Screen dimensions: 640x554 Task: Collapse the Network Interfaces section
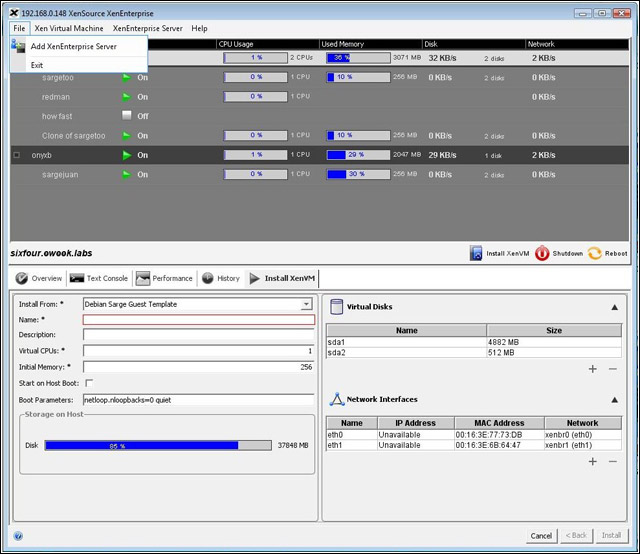pos(614,400)
